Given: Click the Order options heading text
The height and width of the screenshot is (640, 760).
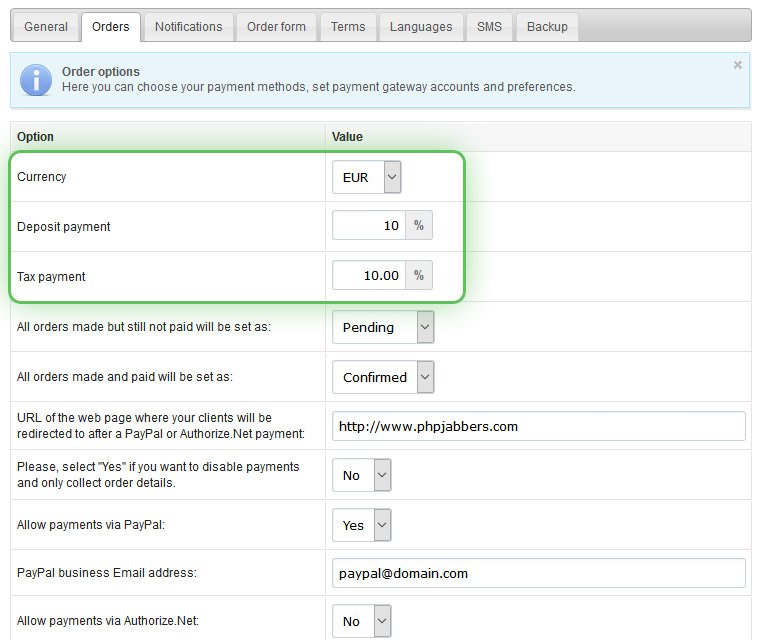Looking at the screenshot, I should coord(100,72).
